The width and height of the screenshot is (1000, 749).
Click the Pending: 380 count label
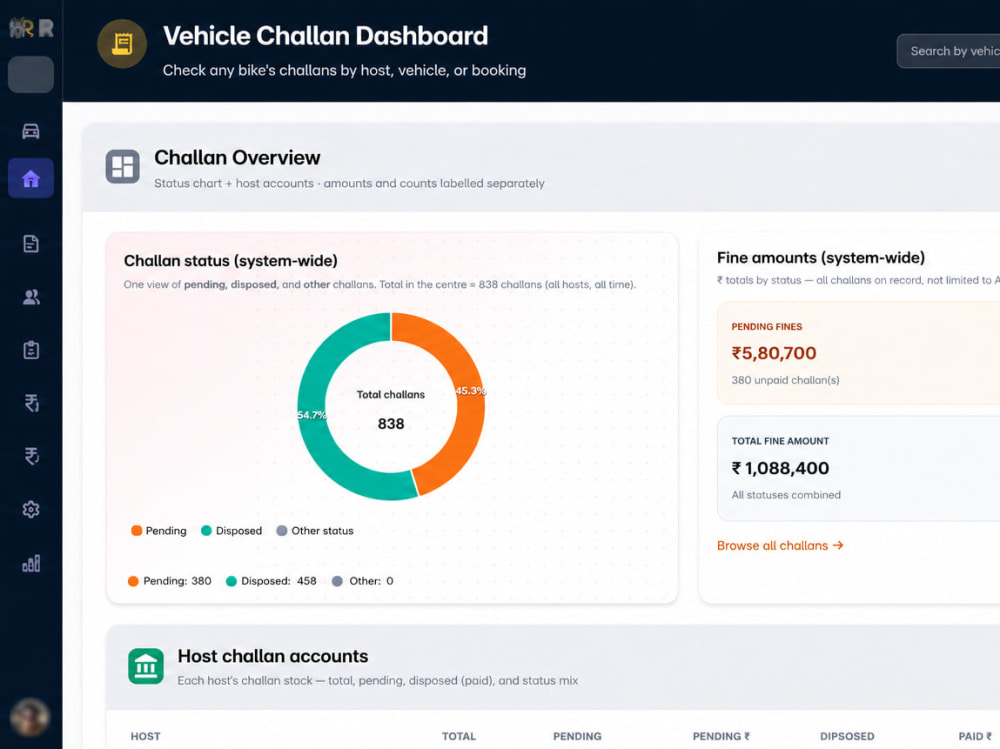click(170, 581)
